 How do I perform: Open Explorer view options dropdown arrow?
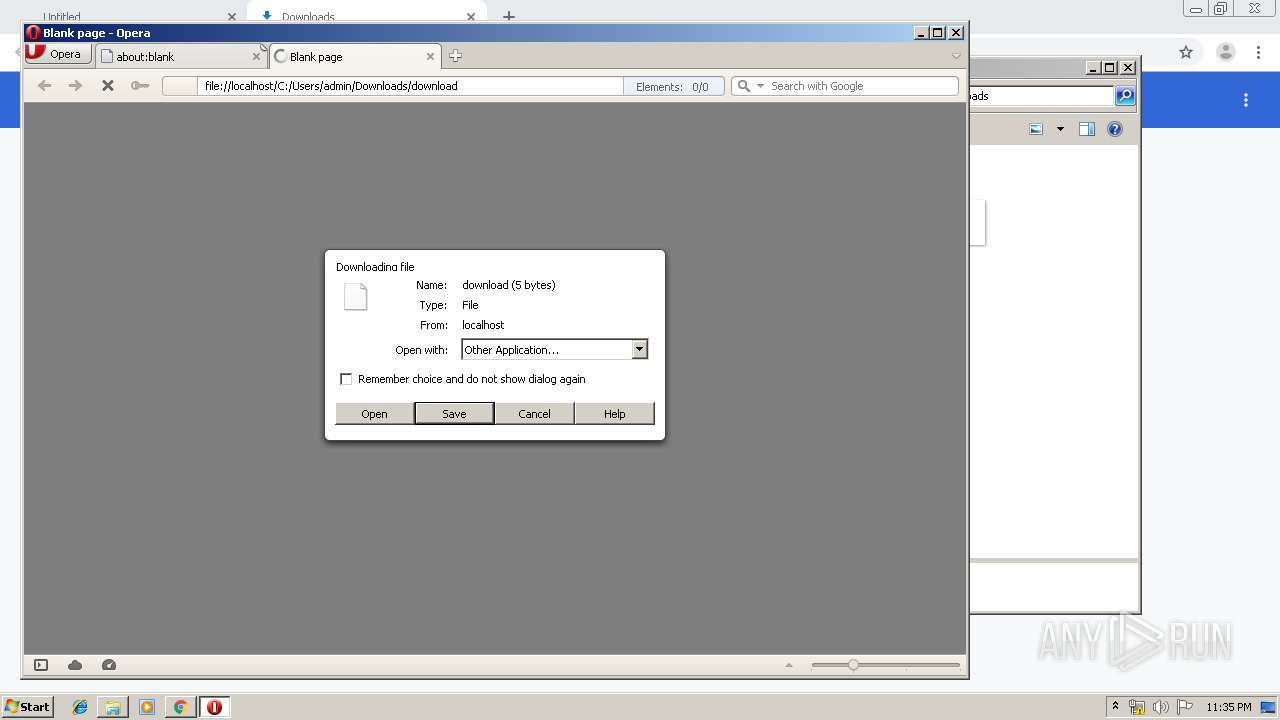1060,129
